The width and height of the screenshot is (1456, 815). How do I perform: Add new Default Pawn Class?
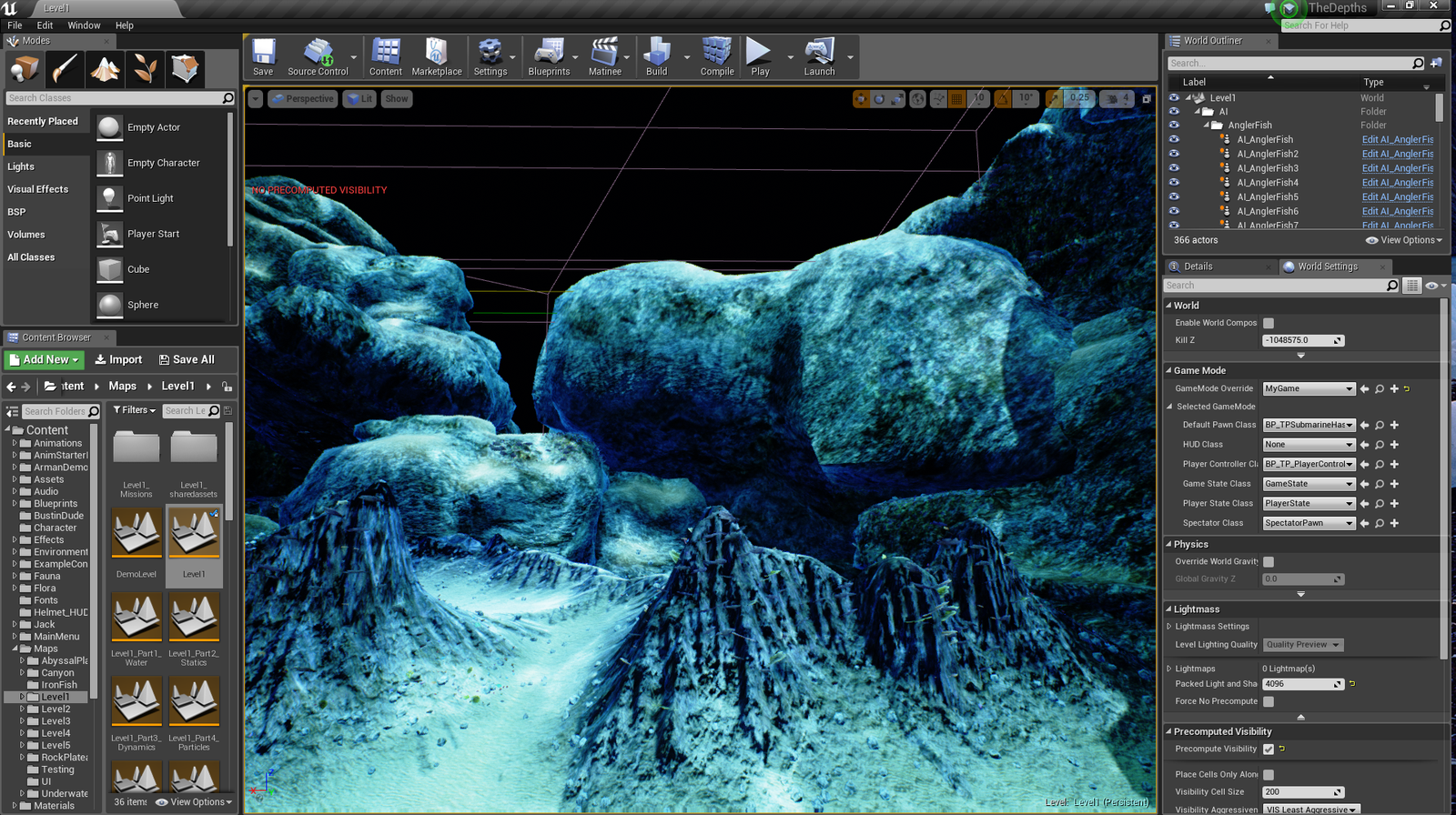click(x=1394, y=425)
